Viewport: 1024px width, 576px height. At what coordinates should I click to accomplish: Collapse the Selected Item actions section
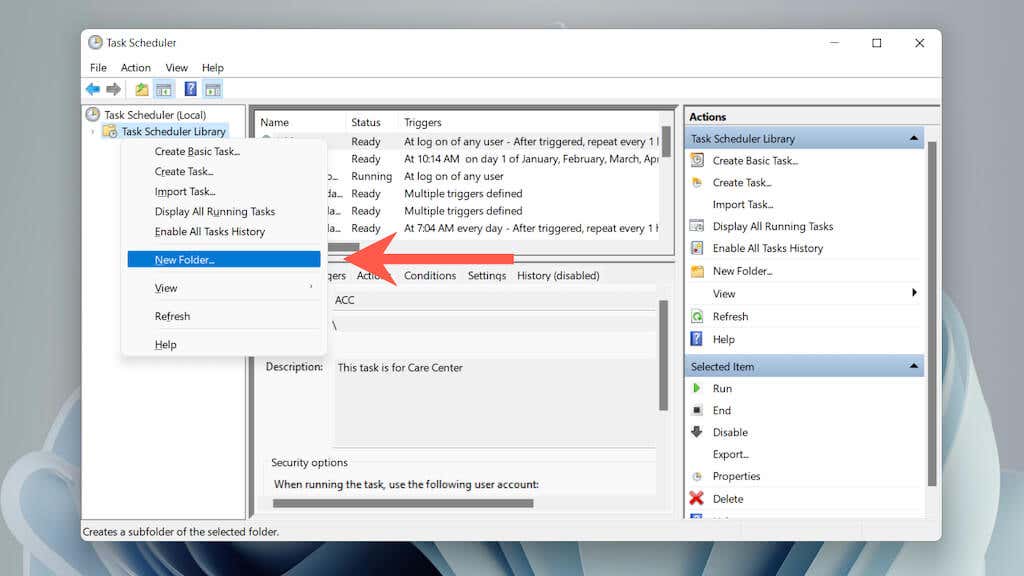(x=914, y=366)
